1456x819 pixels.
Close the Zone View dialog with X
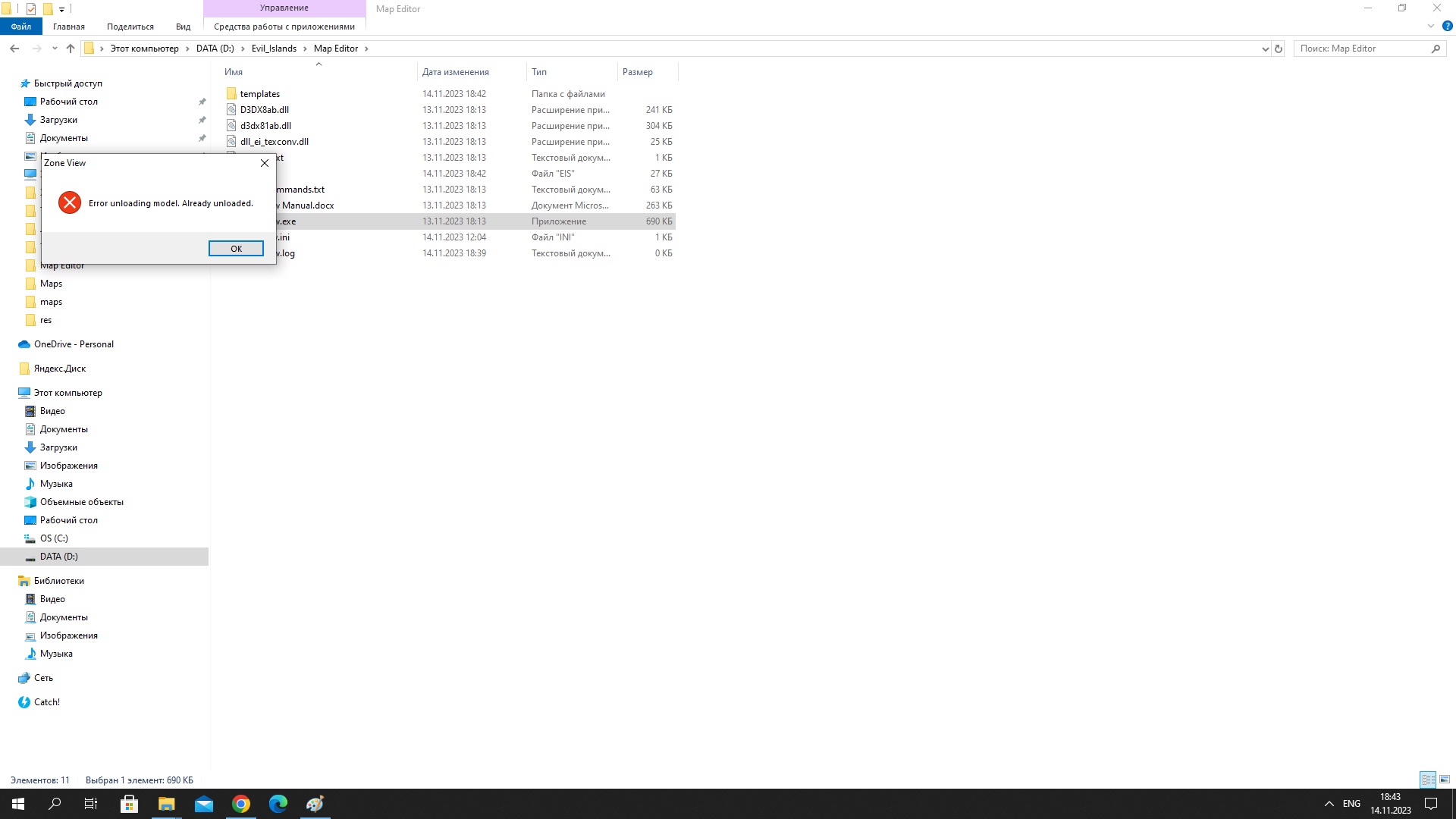265,163
